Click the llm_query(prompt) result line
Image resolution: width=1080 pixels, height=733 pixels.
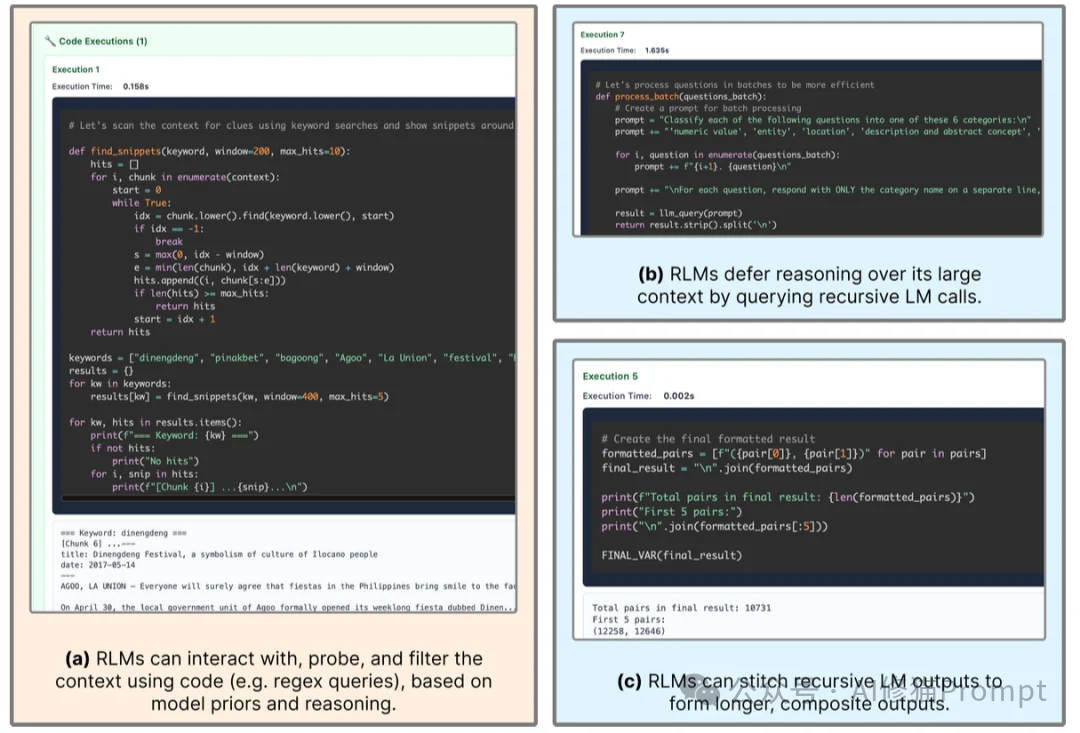[x=679, y=213]
